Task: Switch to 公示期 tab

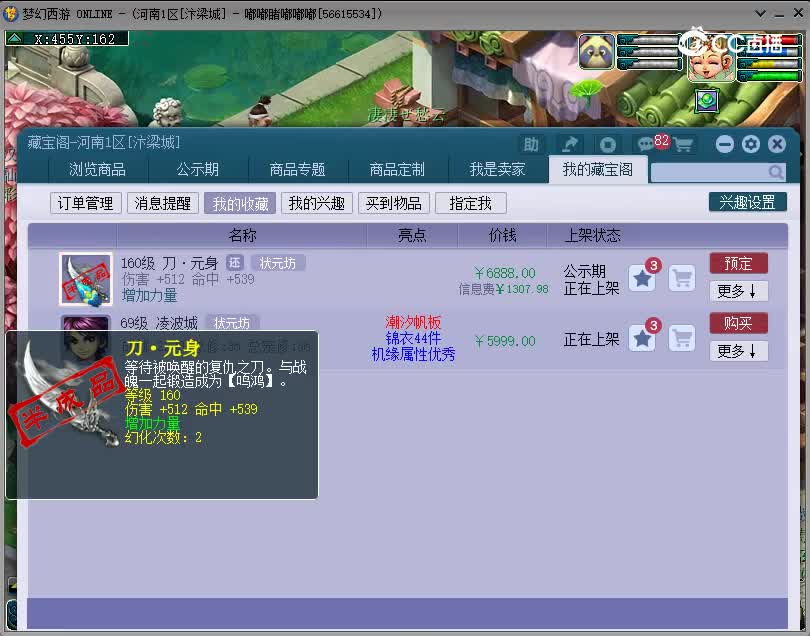Action: point(197,169)
